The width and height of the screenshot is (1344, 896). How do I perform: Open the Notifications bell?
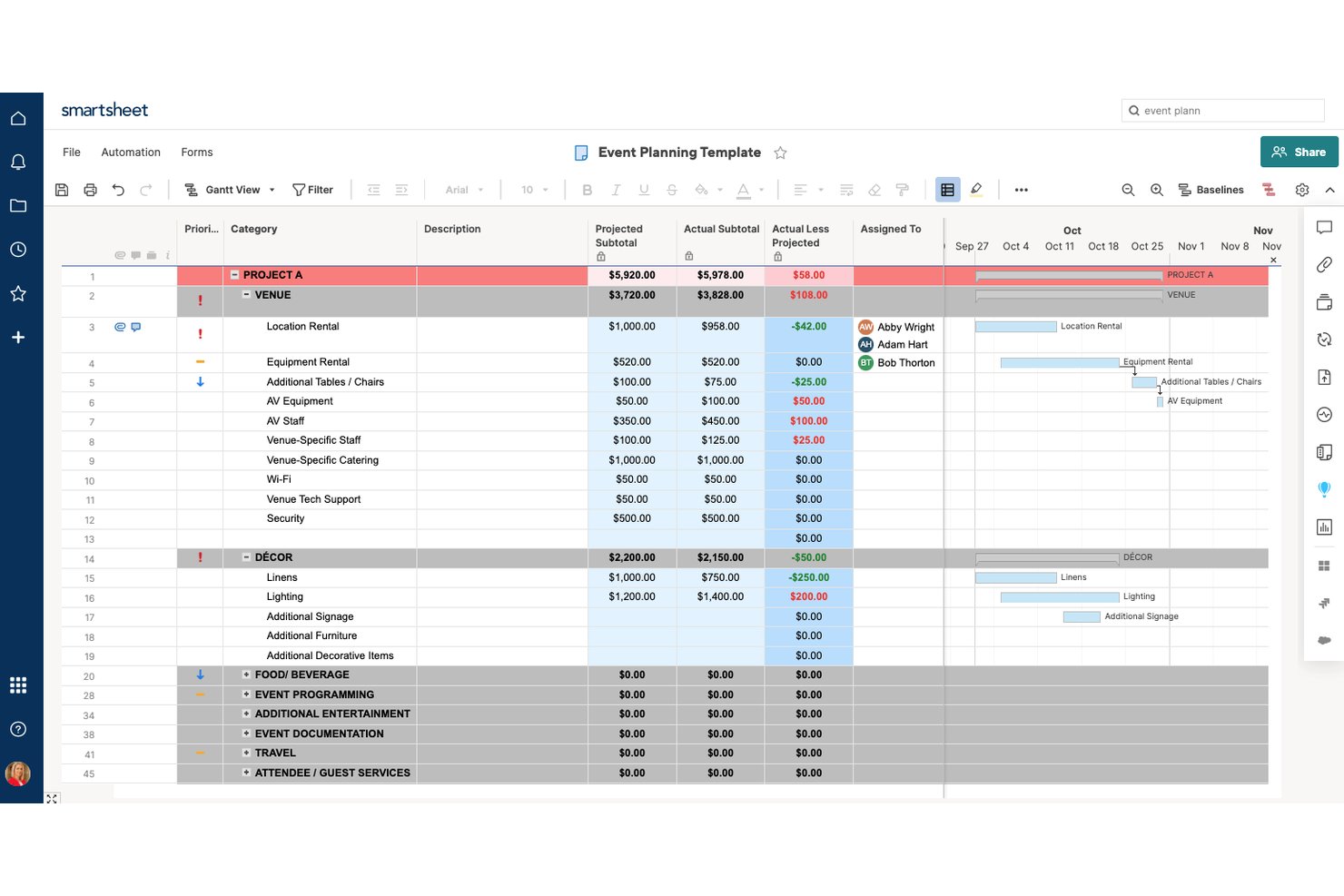(18, 162)
